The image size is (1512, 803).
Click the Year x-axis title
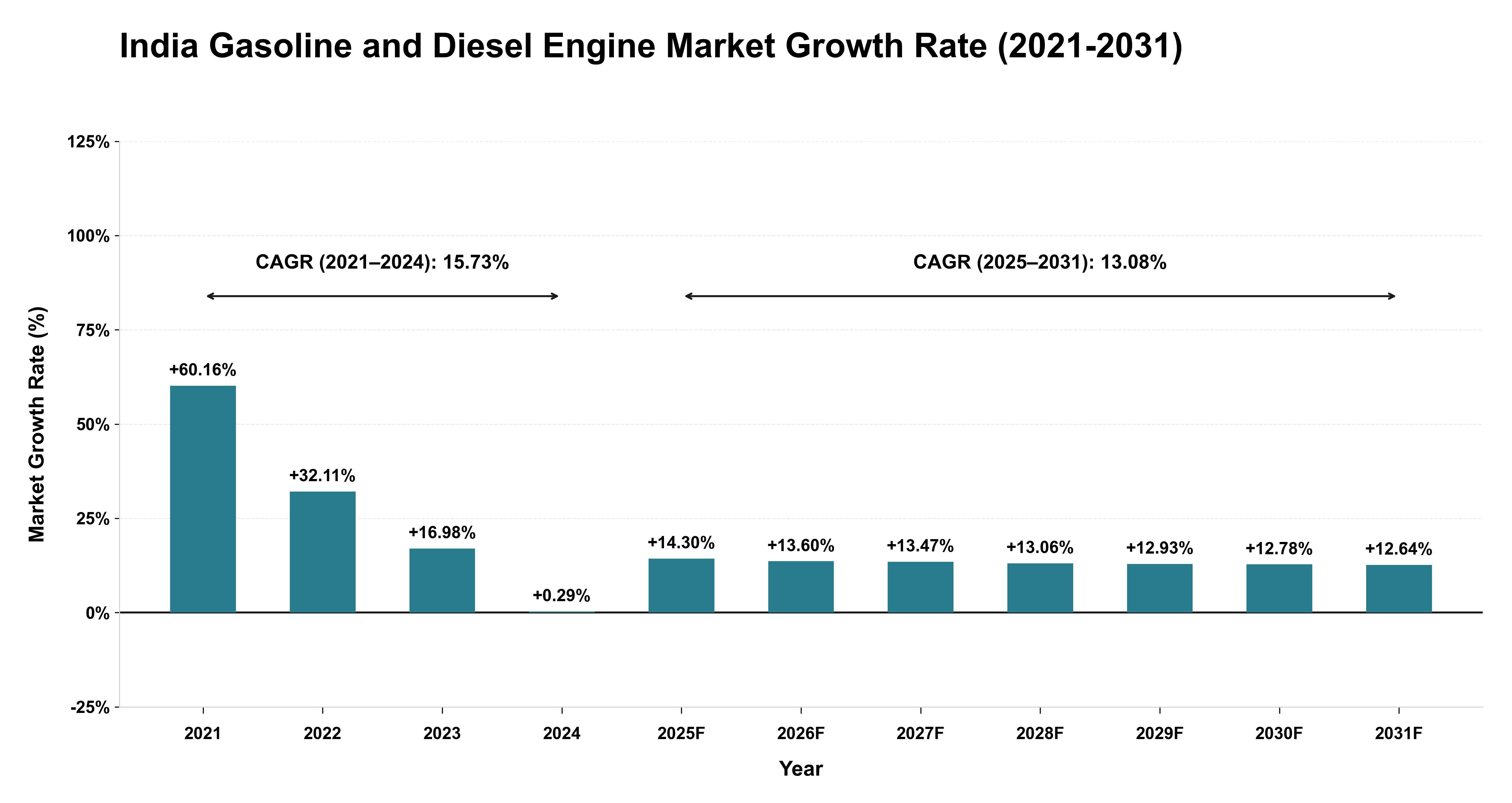click(801, 769)
